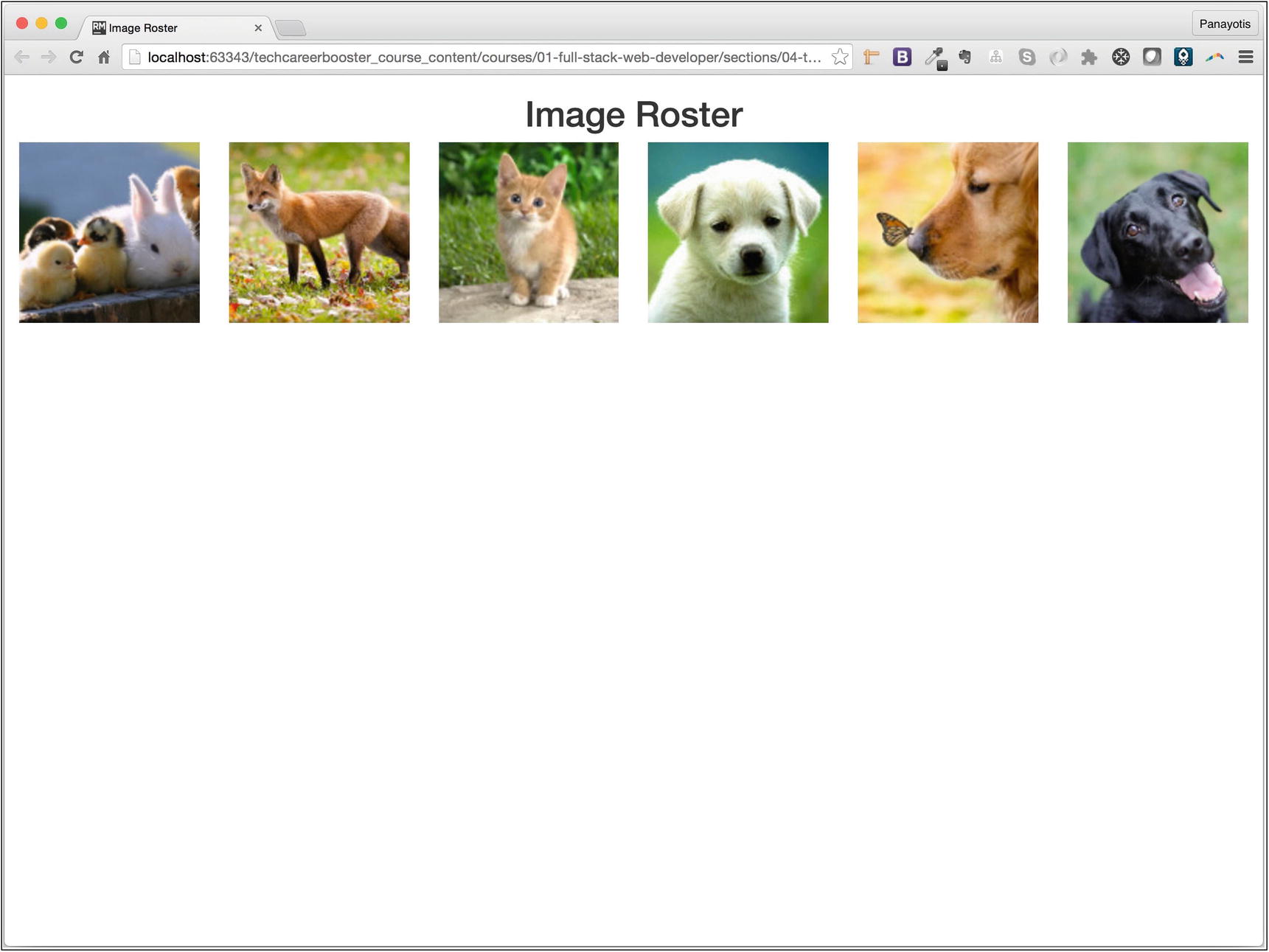Viewport: 1269px width, 952px height.
Task: Launch the Skype extension icon
Action: (1027, 57)
